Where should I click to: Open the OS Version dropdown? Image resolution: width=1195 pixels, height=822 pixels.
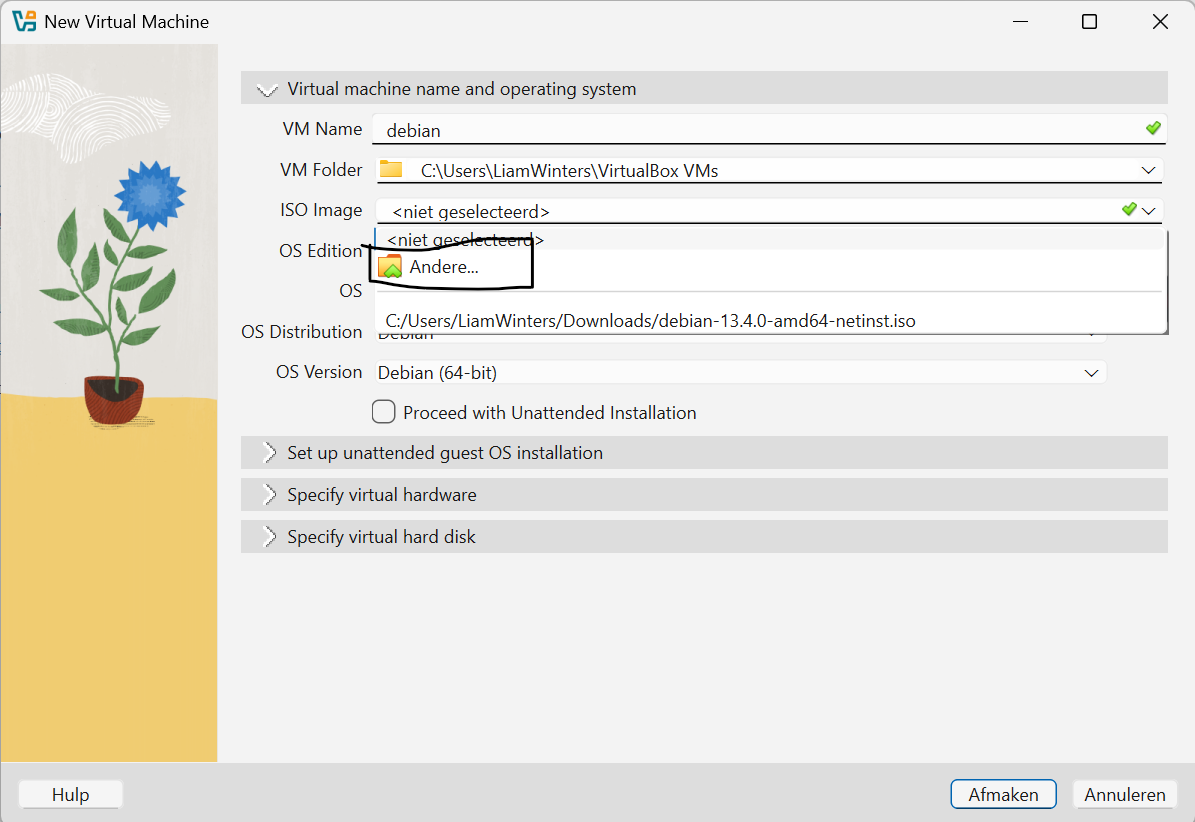click(x=741, y=373)
